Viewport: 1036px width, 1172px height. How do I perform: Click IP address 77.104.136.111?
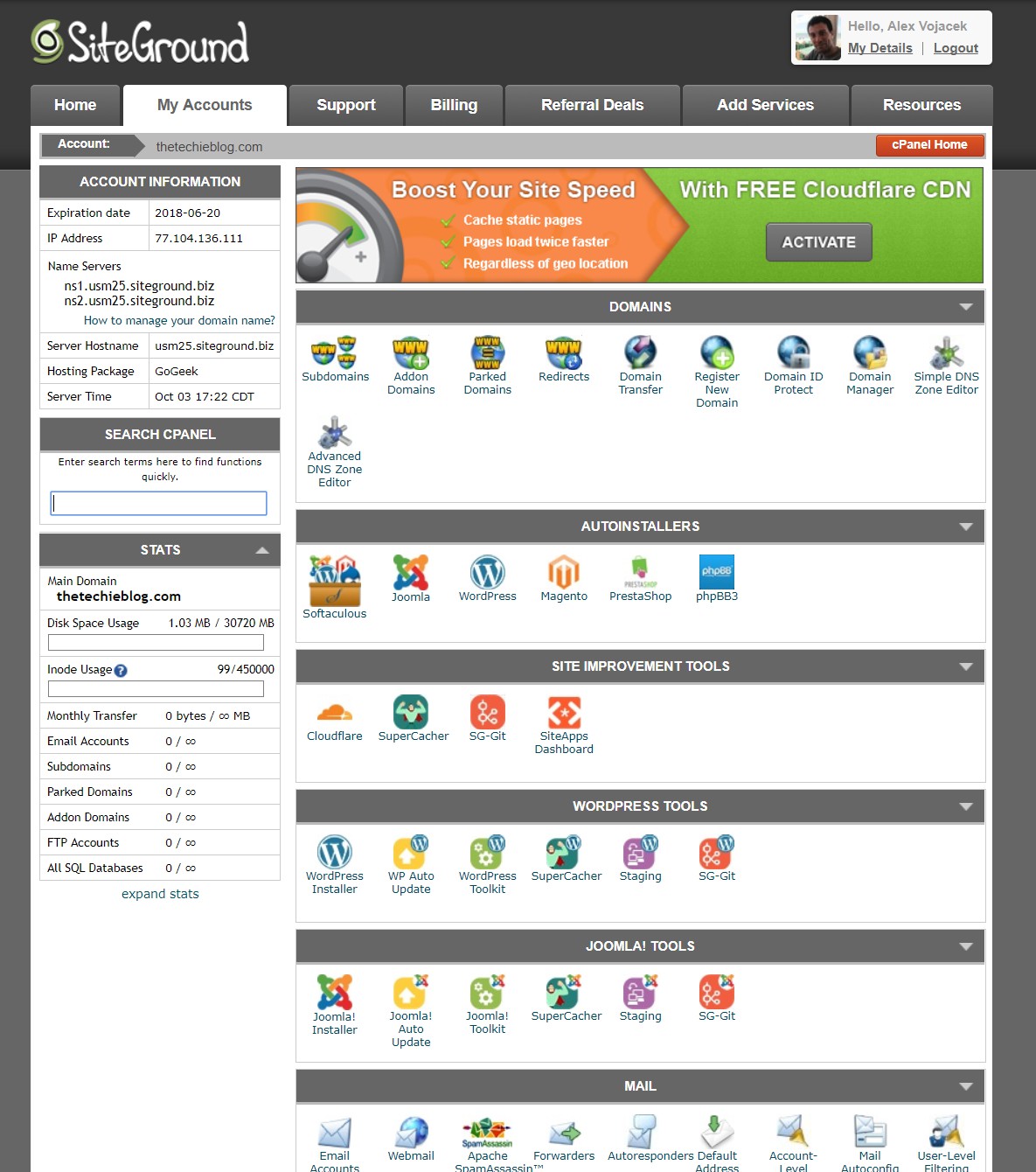[x=198, y=238]
